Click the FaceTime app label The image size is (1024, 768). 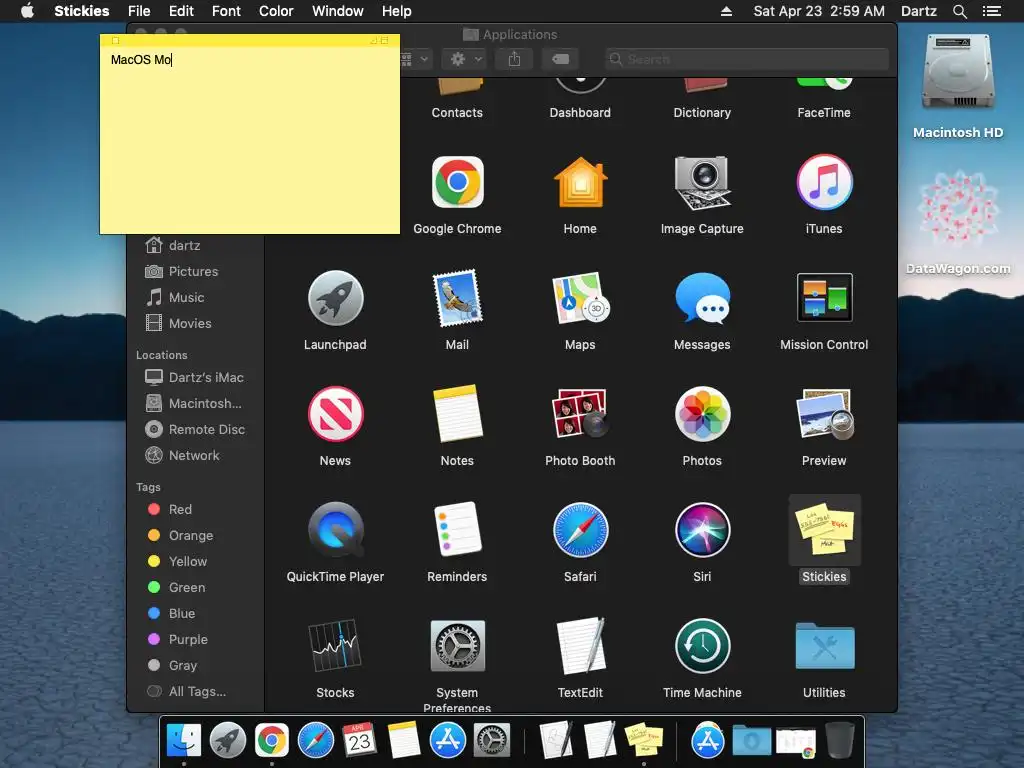(x=824, y=112)
